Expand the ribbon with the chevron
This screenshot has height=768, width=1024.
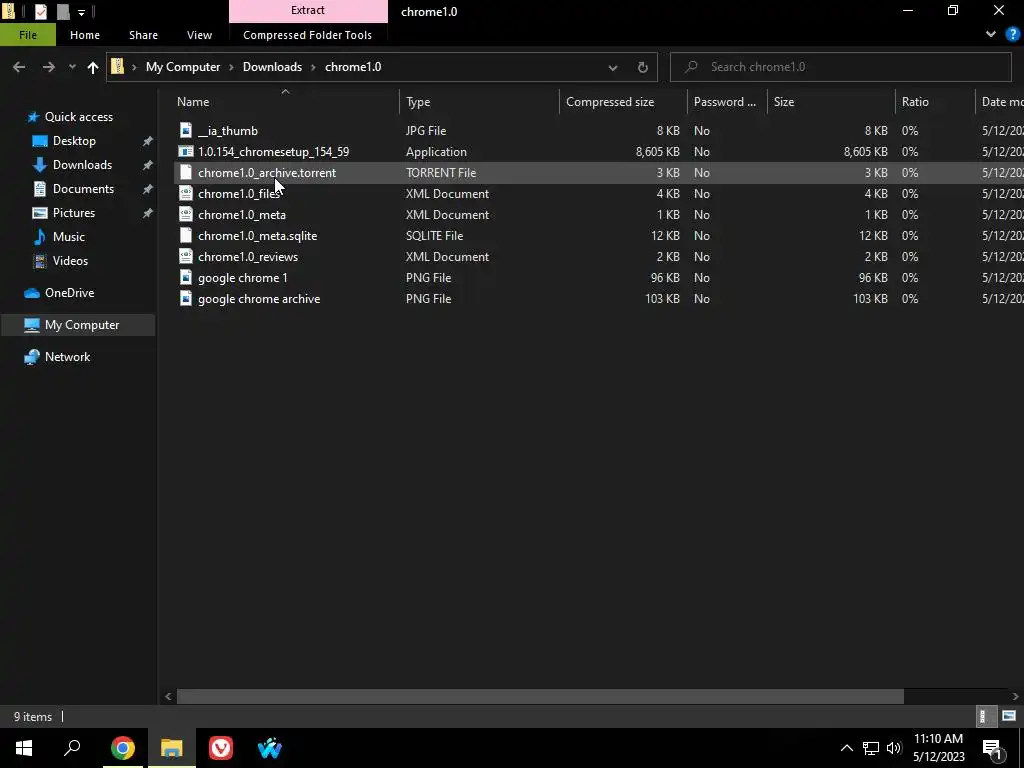(x=991, y=35)
